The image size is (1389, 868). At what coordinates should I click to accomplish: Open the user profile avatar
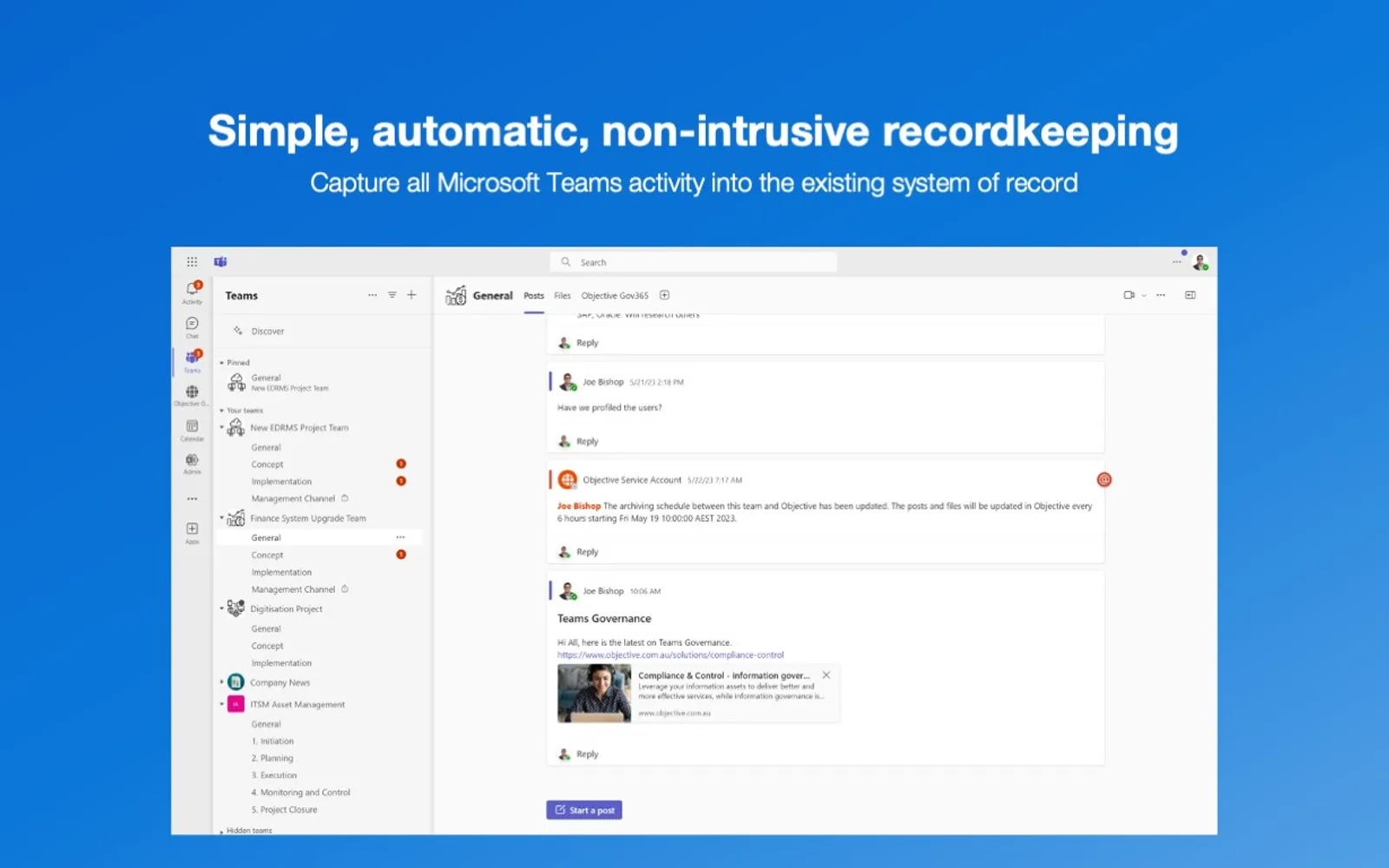coord(1200,262)
